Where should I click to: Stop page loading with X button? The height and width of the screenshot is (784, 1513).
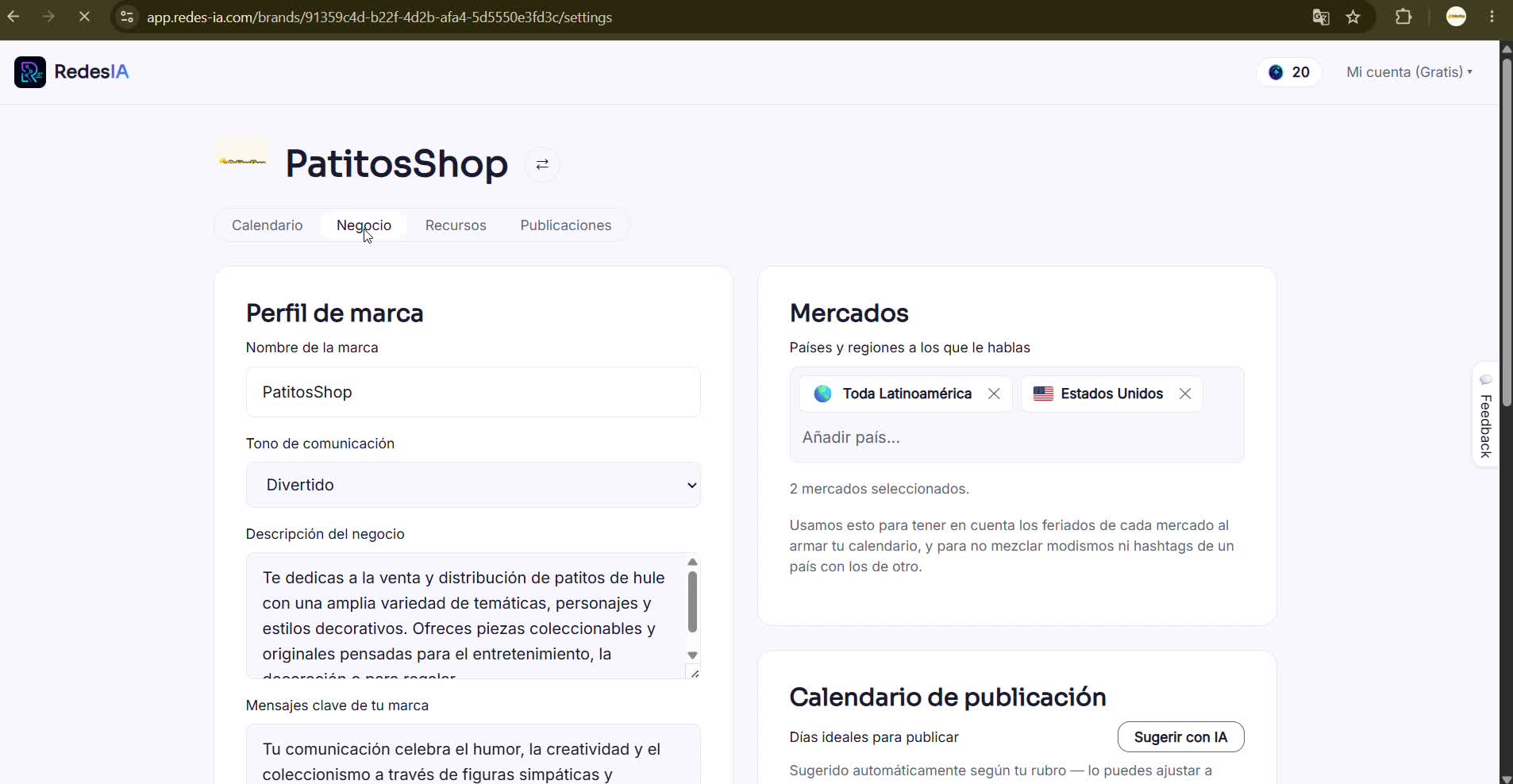coord(84,17)
